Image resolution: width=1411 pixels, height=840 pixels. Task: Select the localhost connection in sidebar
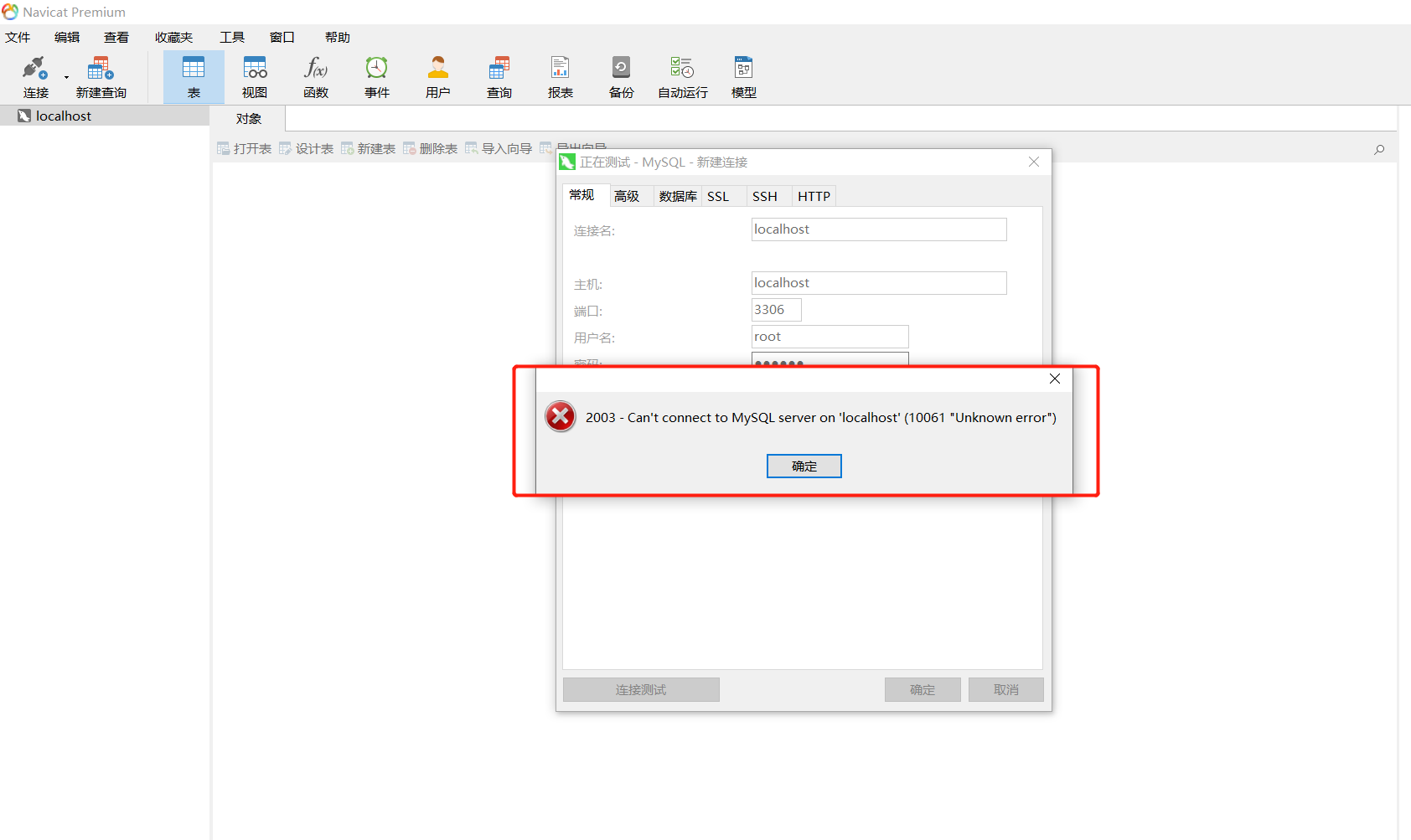click(x=105, y=116)
